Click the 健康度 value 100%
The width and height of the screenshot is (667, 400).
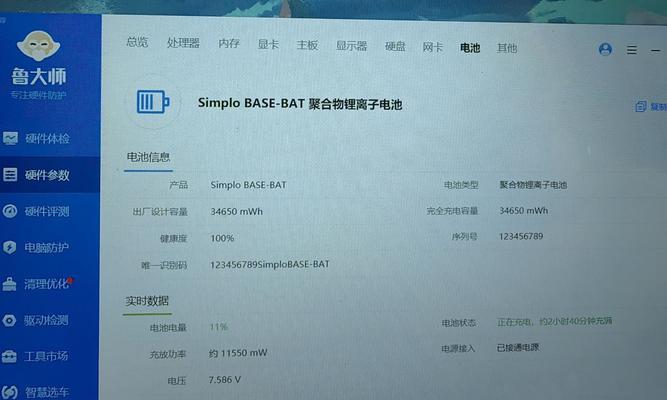[x=222, y=238]
